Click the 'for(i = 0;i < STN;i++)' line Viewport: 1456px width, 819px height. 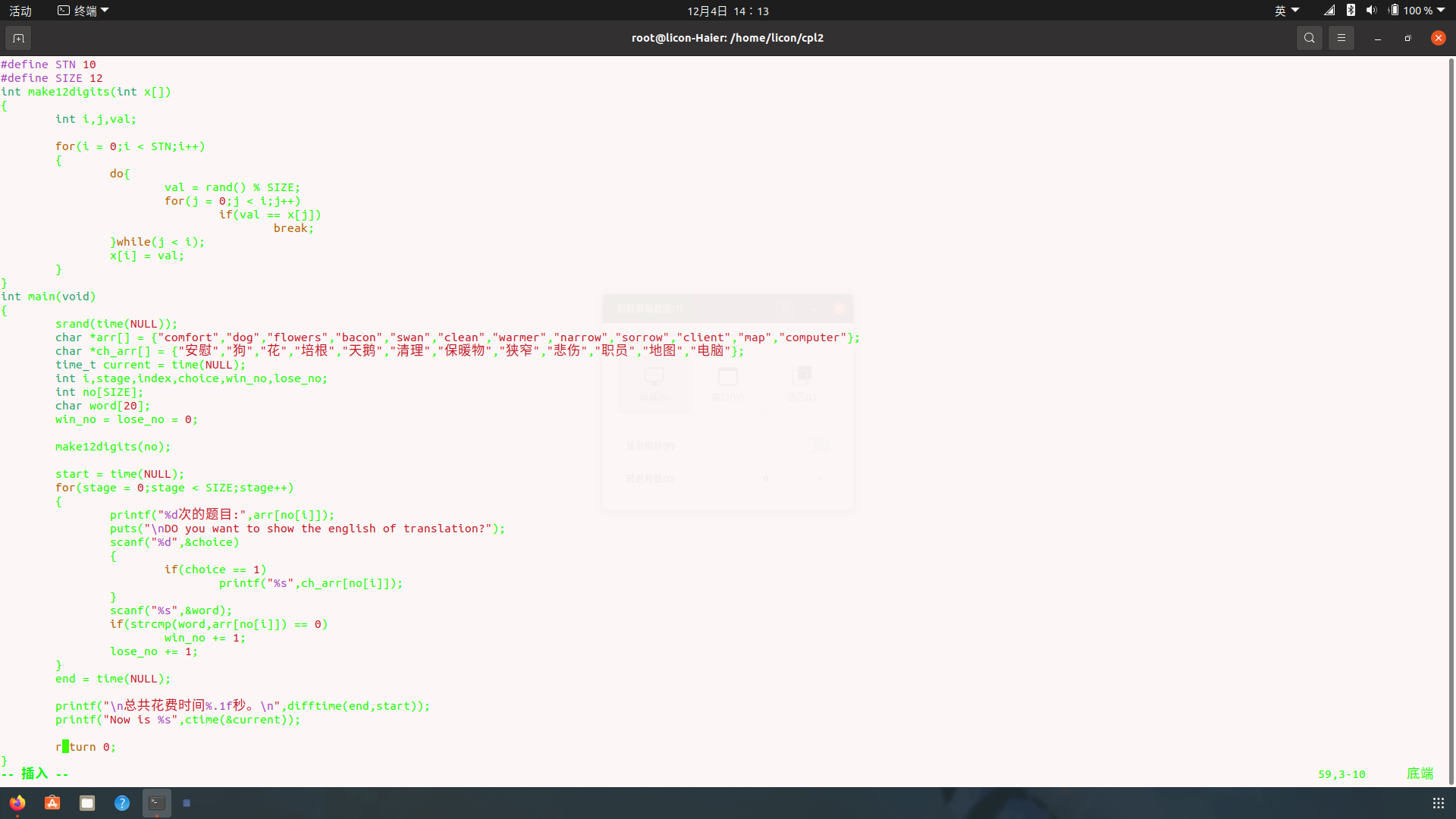coord(130,146)
